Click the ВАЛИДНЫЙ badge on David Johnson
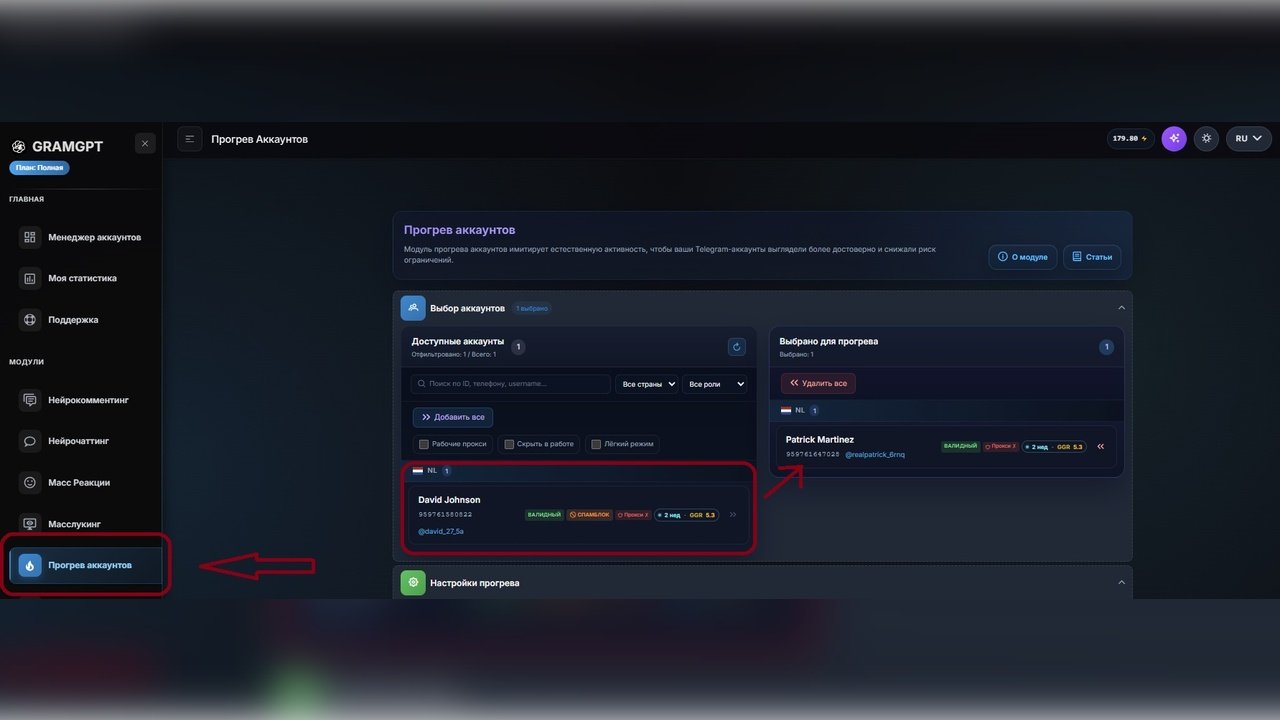Screen dimensions: 1280x720 [545, 515]
